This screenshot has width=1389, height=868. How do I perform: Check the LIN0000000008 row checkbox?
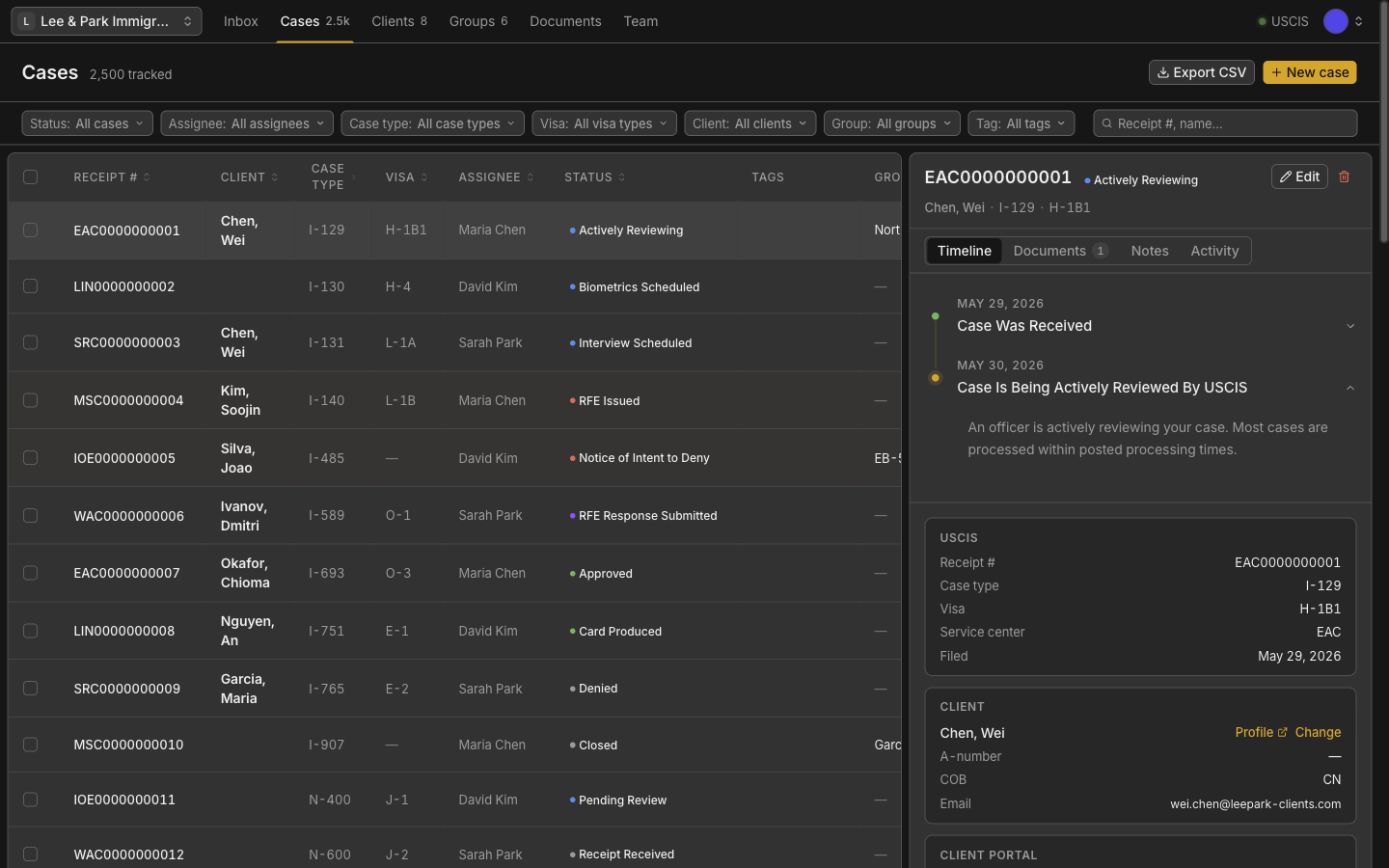[31, 631]
